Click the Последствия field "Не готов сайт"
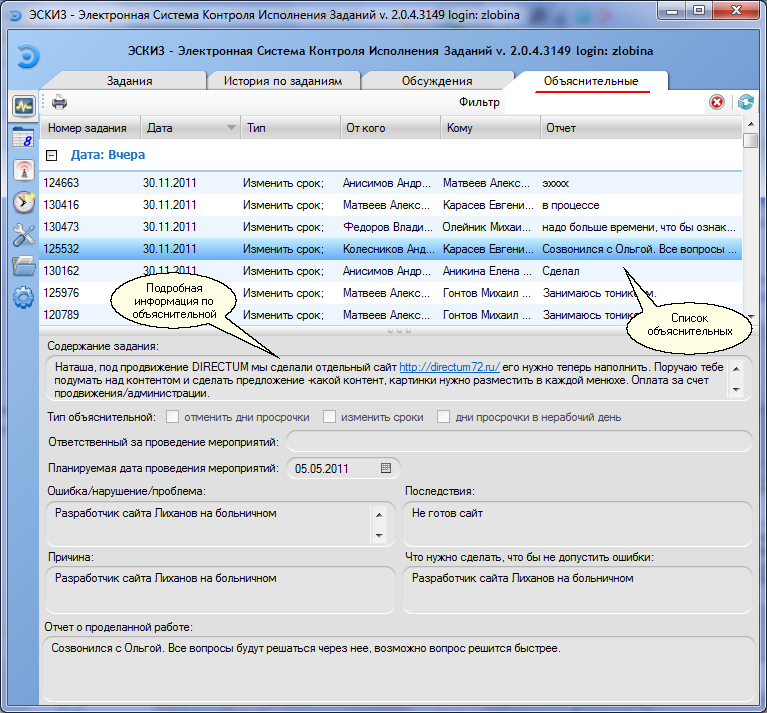Screen dimensions: 767x713 577,524
